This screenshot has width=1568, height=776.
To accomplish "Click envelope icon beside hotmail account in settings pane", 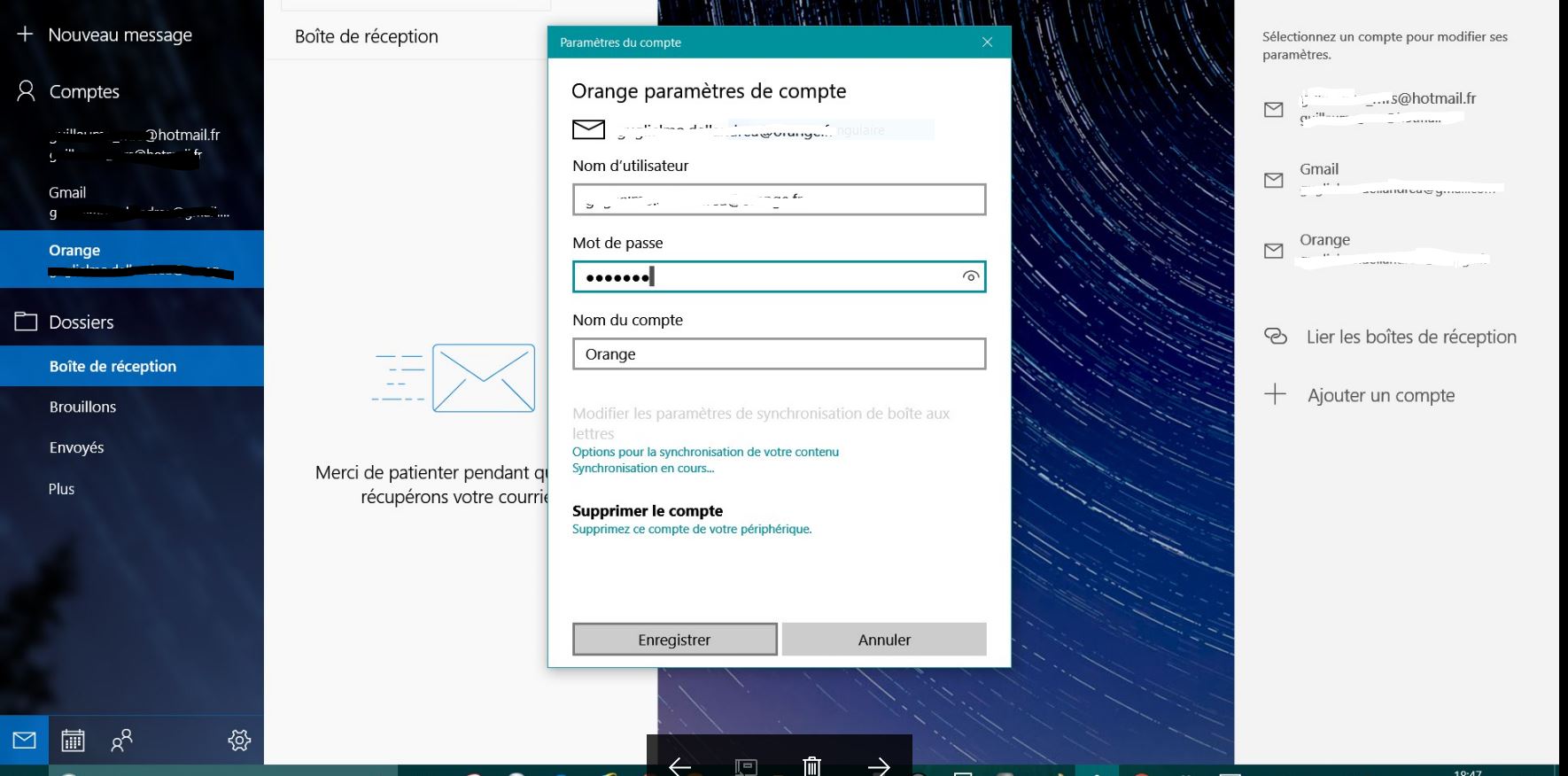I will pyautogui.click(x=1274, y=110).
